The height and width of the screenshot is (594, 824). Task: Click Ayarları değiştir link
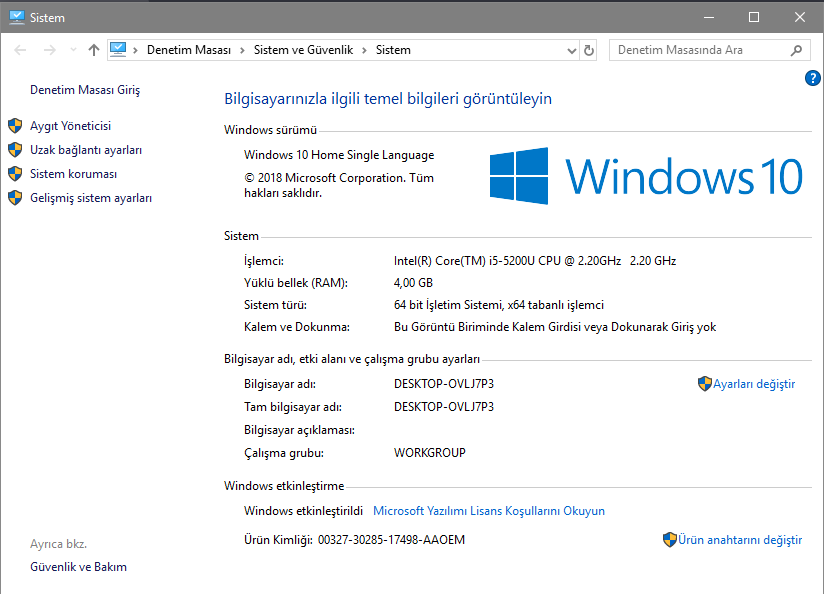pyautogui.click(x=753, y=384)
